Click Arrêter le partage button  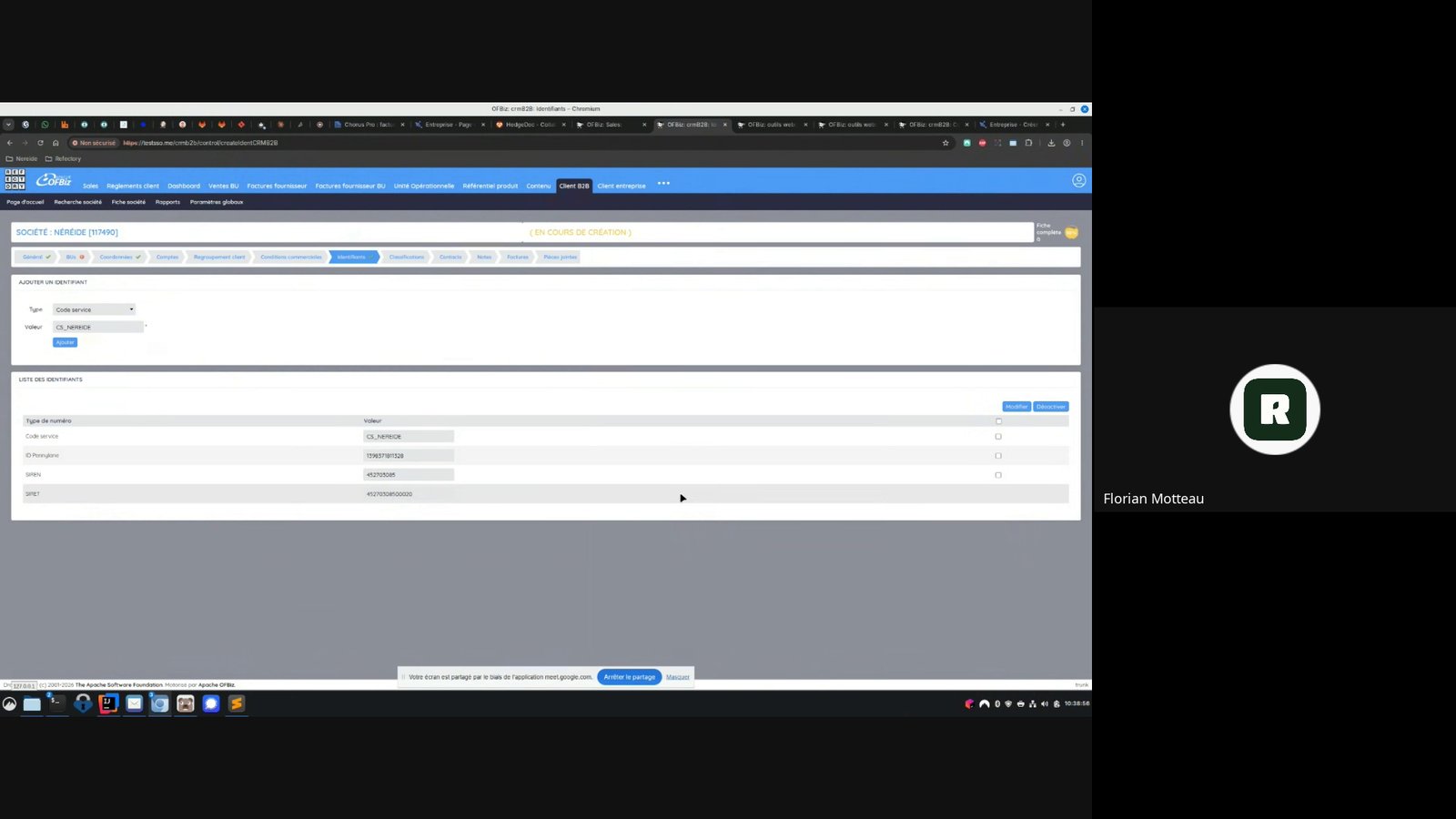tap(629, 677)
